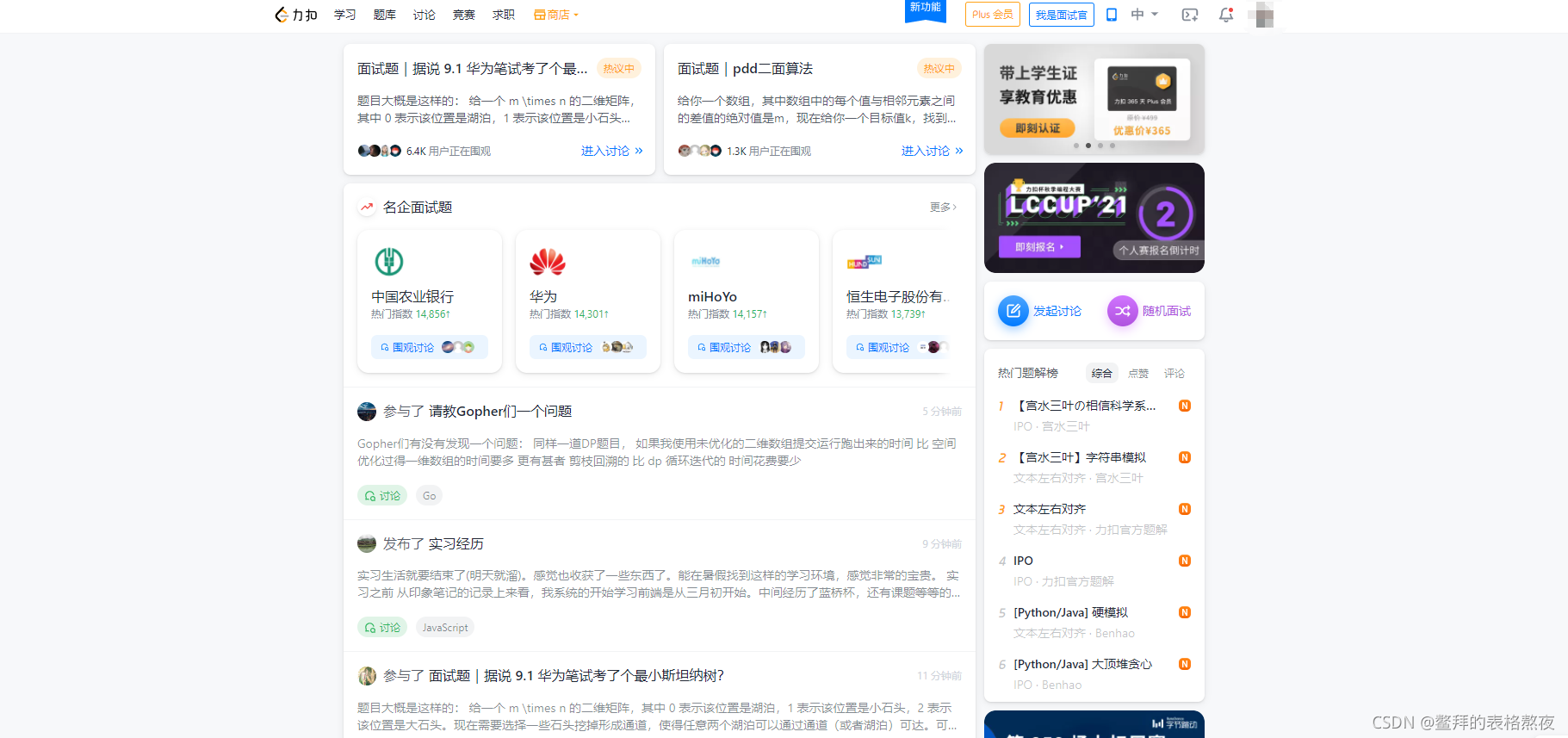Select the 综合 tab in 热门题解榜
The width and height of the screenshot is (1568, 738).
[1101, 373]
